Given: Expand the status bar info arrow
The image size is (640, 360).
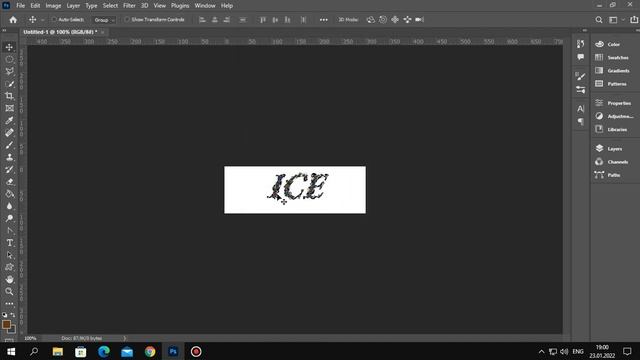Looking at the screenshot, I should tap(124, 338).
